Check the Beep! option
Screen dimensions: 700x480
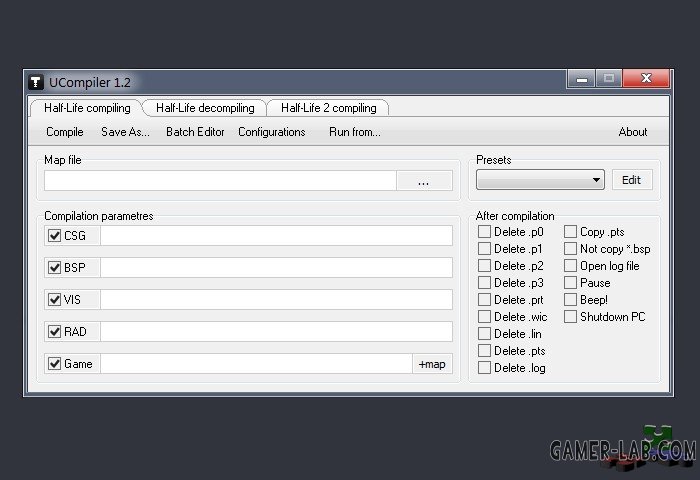pyautogui.click(x=571, y=300)
